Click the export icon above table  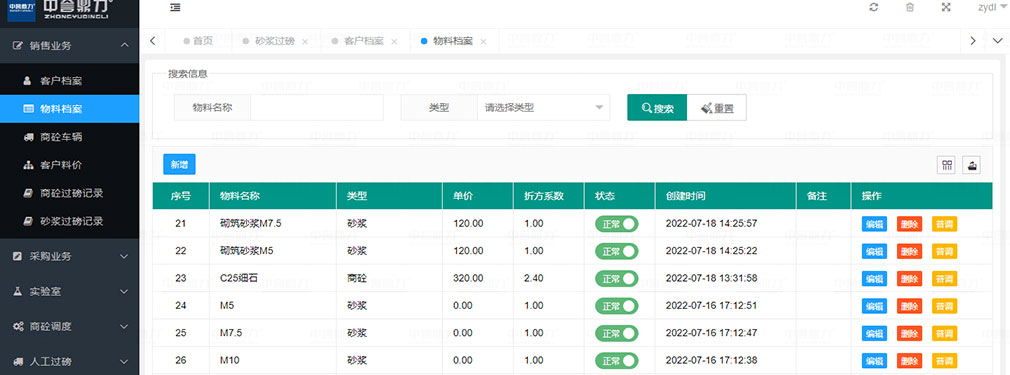coord(971,165)
